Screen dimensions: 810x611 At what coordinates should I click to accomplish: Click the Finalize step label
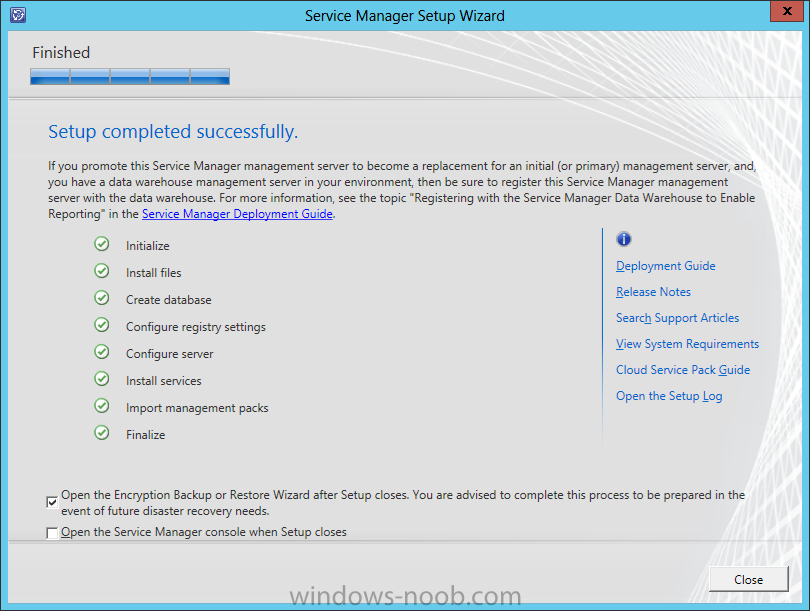pyautogui.click(x=146, y=435)
